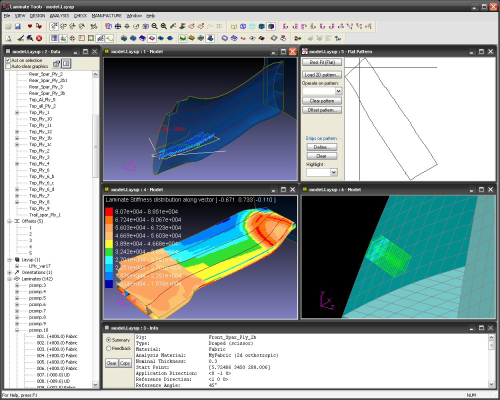Open the File menu
The height and width of the screenshot is (400, 500).
click(6, 16)
